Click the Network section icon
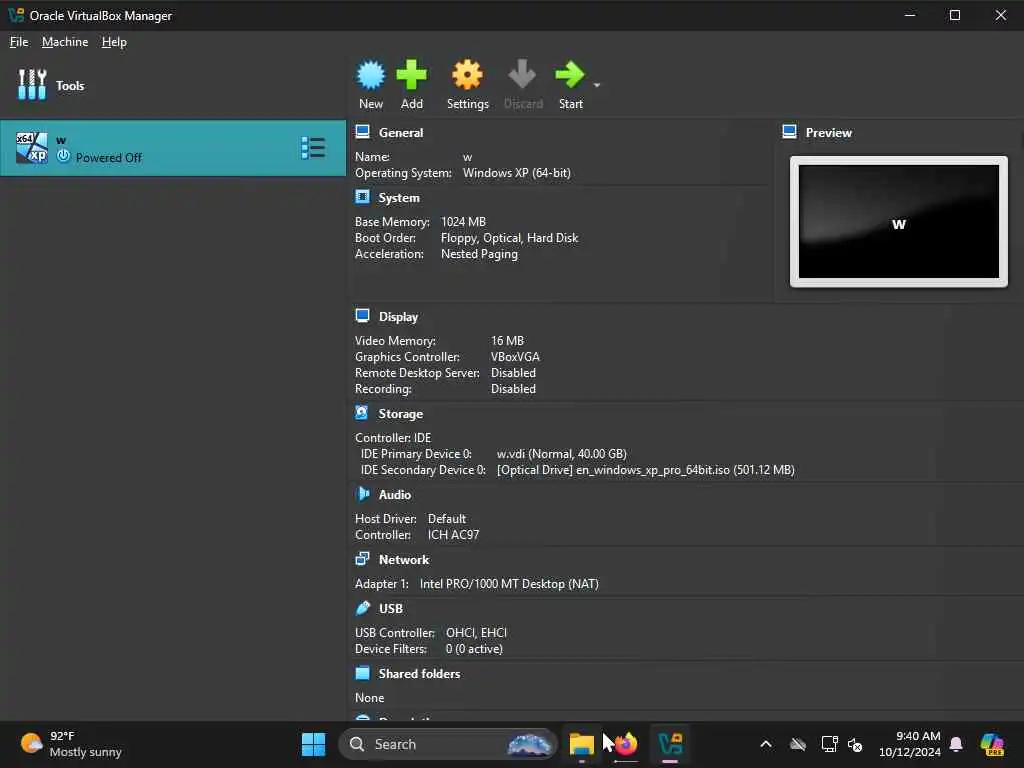Viewport: 1024px width, 768px height. point(362,559)
